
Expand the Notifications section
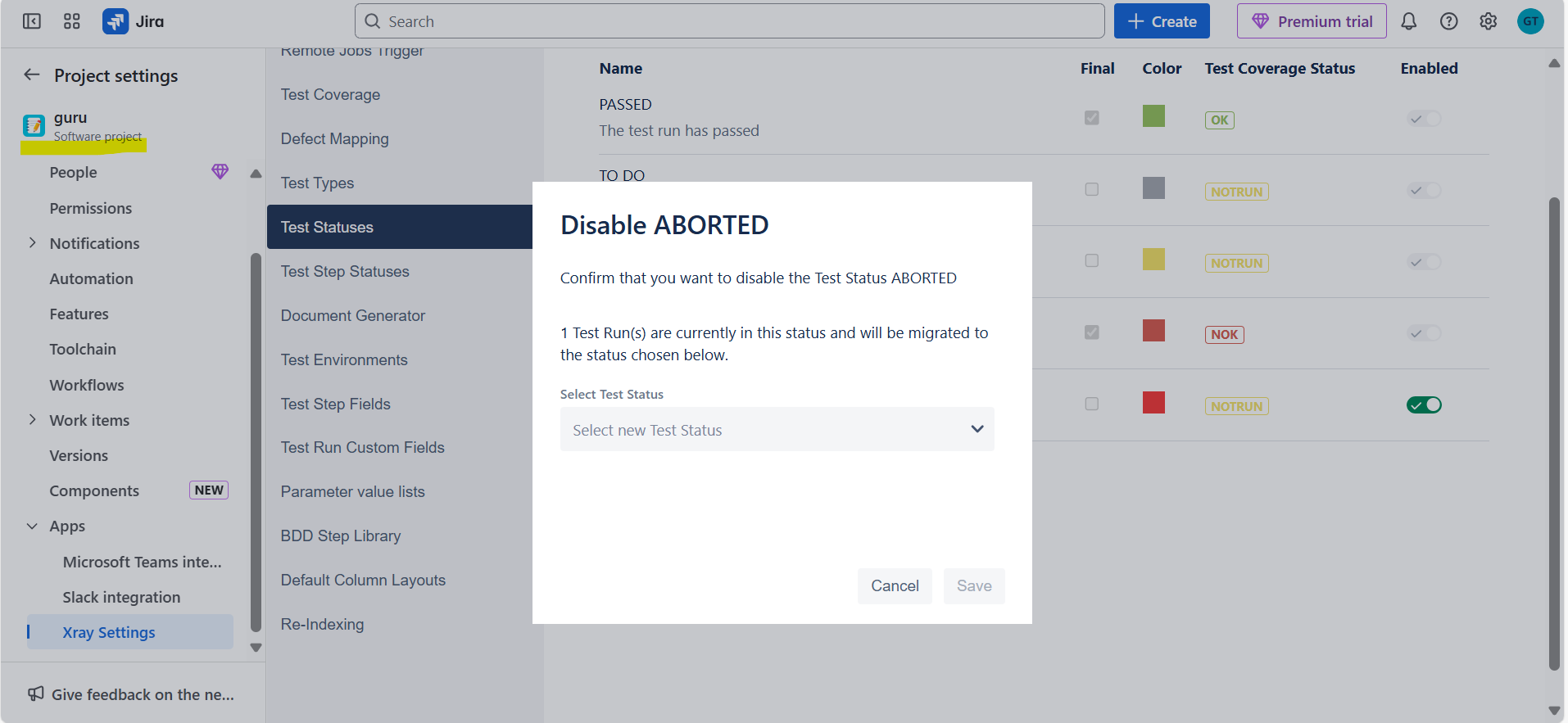pyautogui.click(x=33, y=243)
